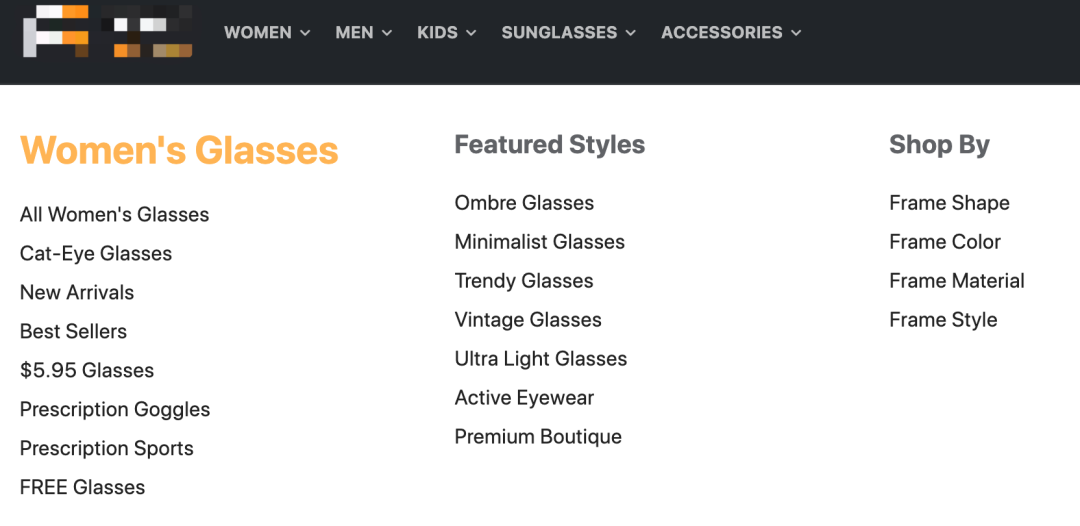Screen dimensions: 1080x526
Task: Visit the Premium Boutique
Action: click(x=538, y=437)
